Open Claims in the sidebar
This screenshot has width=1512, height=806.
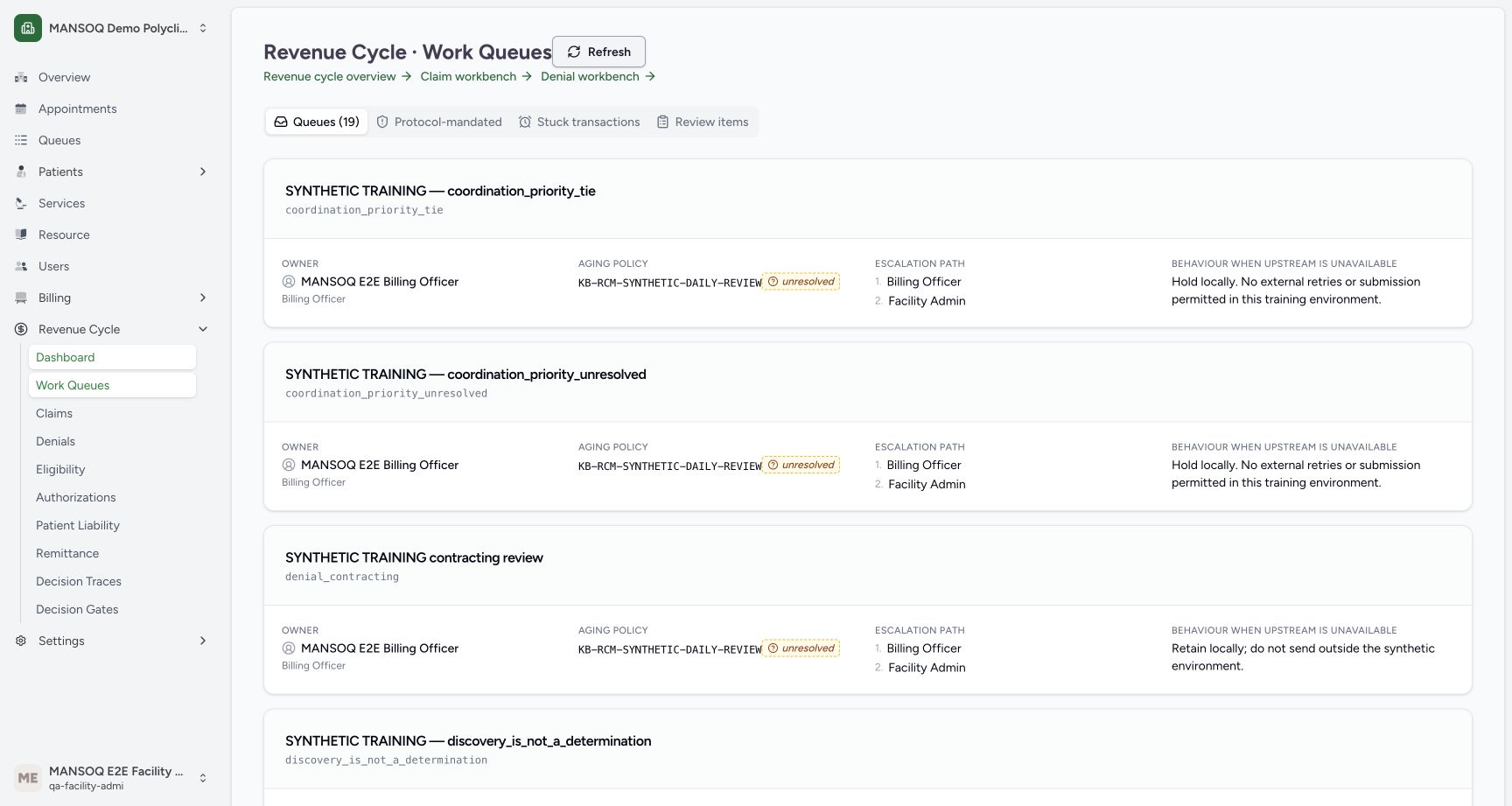coord(112,413)
